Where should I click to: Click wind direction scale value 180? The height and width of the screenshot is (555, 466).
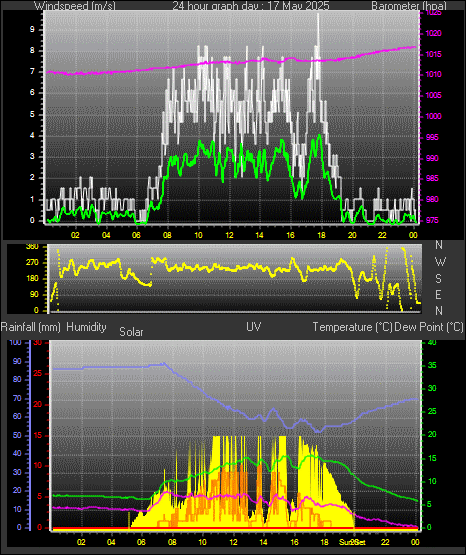(32, 279)
